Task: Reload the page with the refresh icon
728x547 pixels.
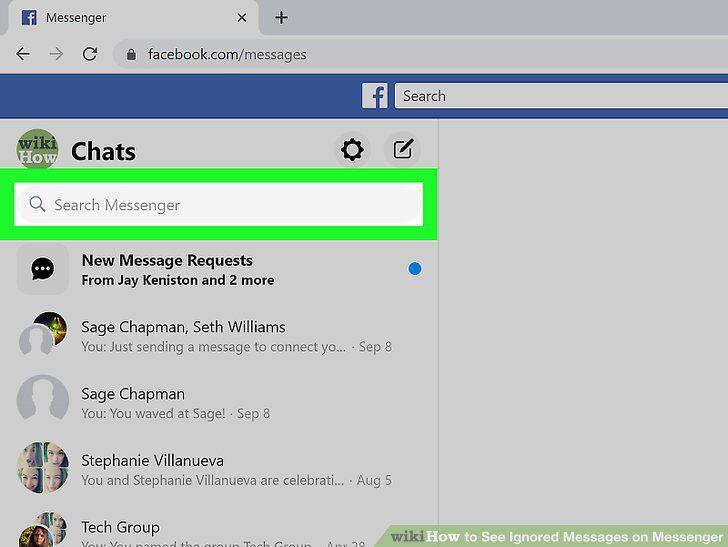Action: point(90,54)
